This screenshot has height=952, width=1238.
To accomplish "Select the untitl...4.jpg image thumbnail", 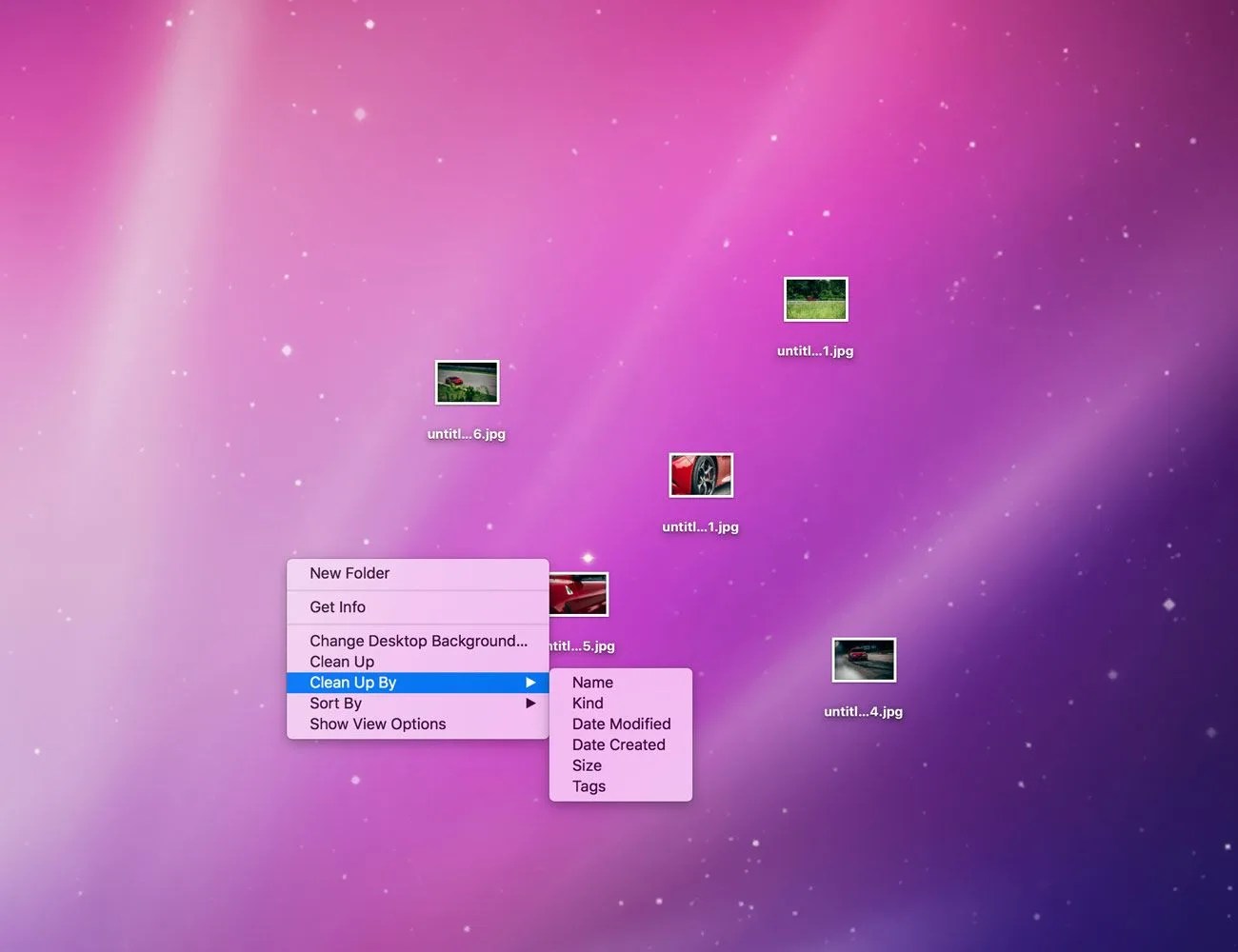I will [864, 660].
